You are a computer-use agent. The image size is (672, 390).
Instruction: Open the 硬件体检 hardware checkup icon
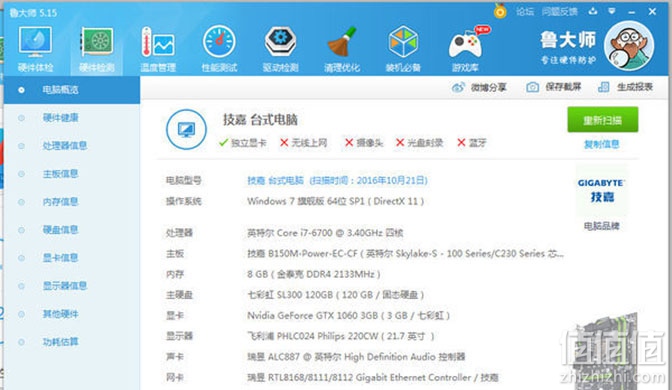point(35,49)
